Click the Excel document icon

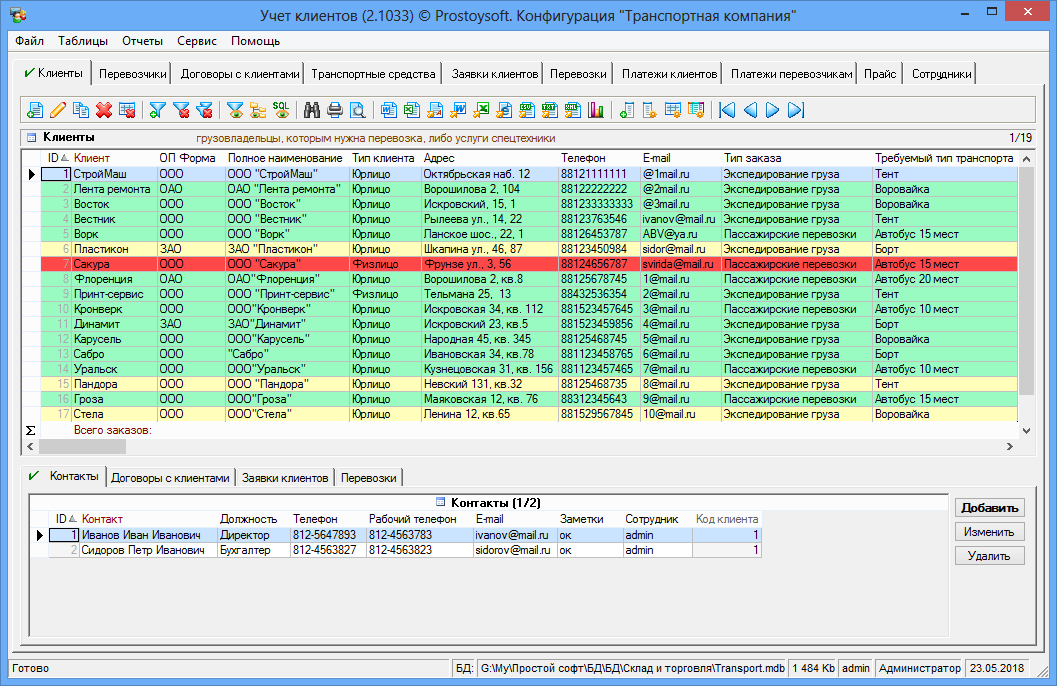pos(412,110)
